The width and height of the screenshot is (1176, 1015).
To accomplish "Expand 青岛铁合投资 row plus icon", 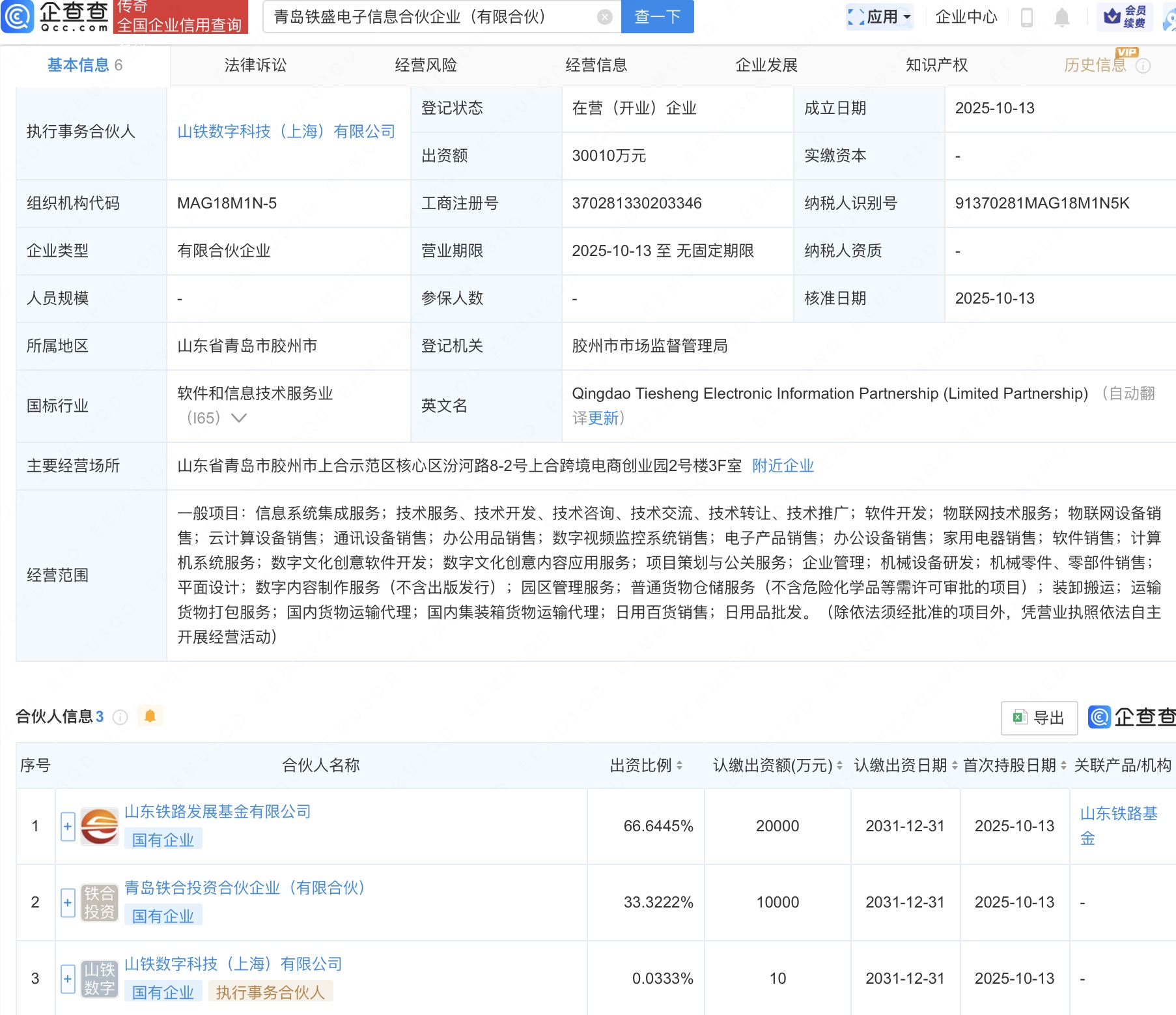I will (x=68, y=902).
